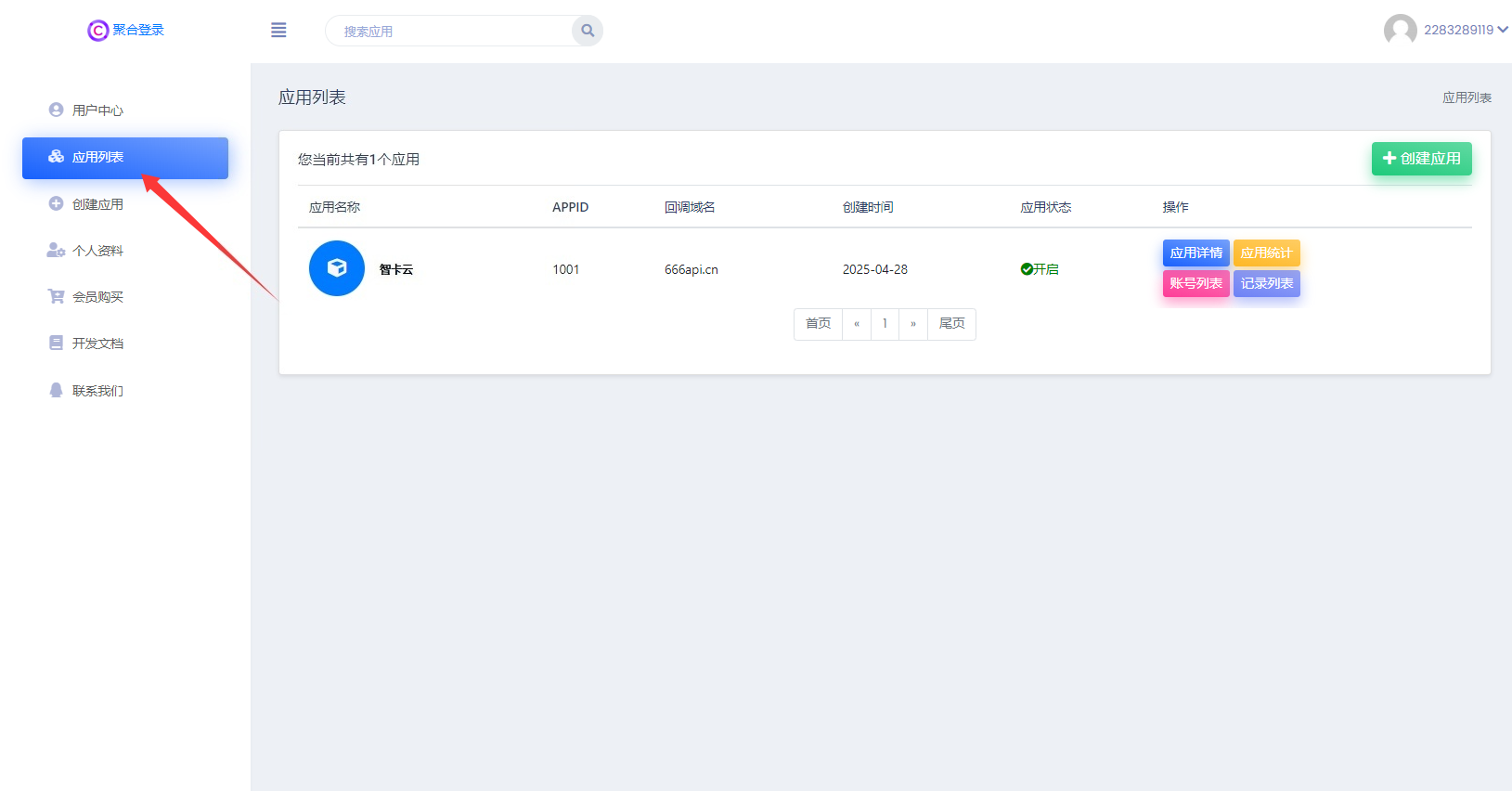This screenshot has width=1512, height=791.
Task: Open the purple 记录列表 button
Action: tap(1266, 283)
